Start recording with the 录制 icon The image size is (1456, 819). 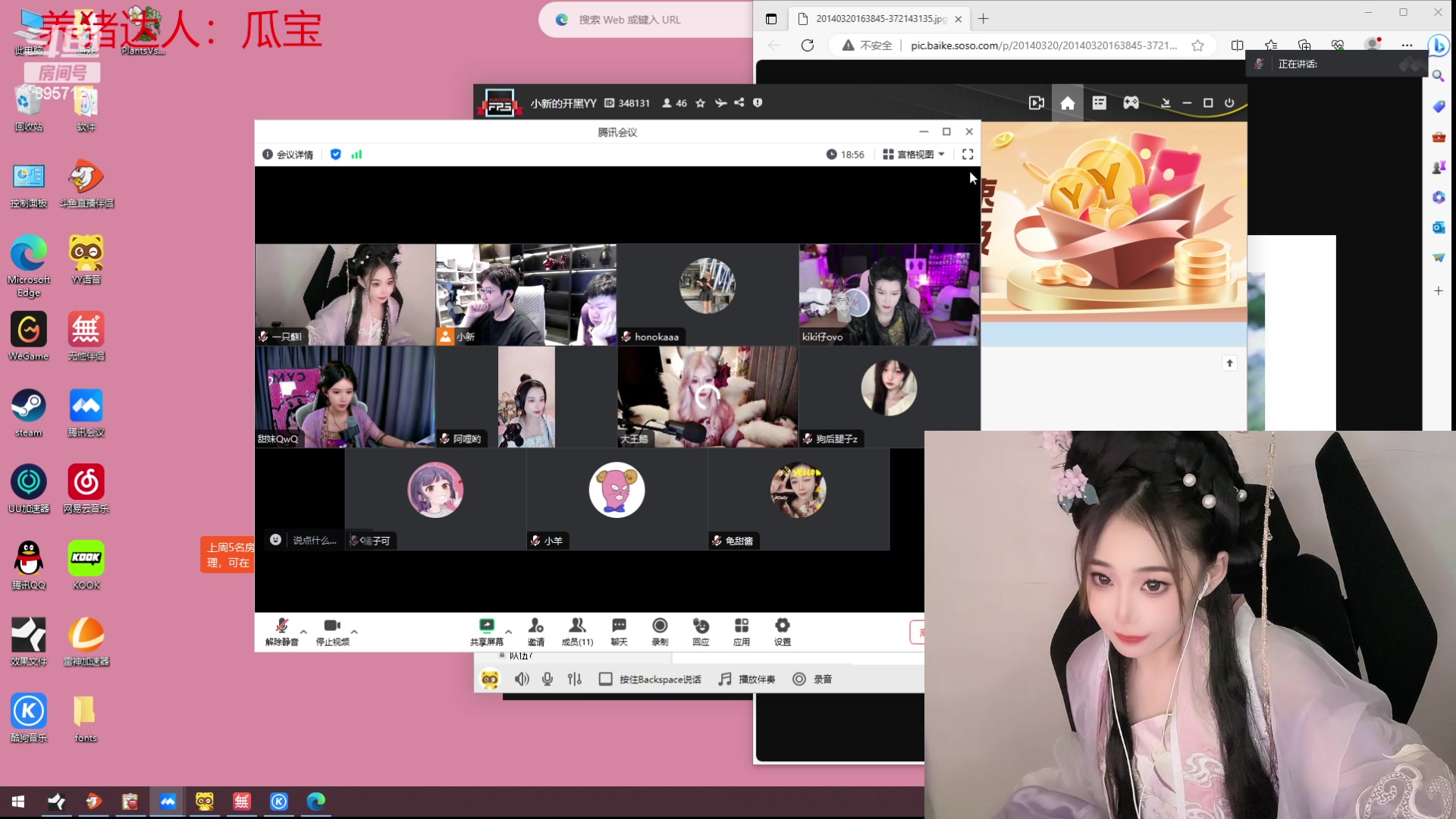click(660, 631)
